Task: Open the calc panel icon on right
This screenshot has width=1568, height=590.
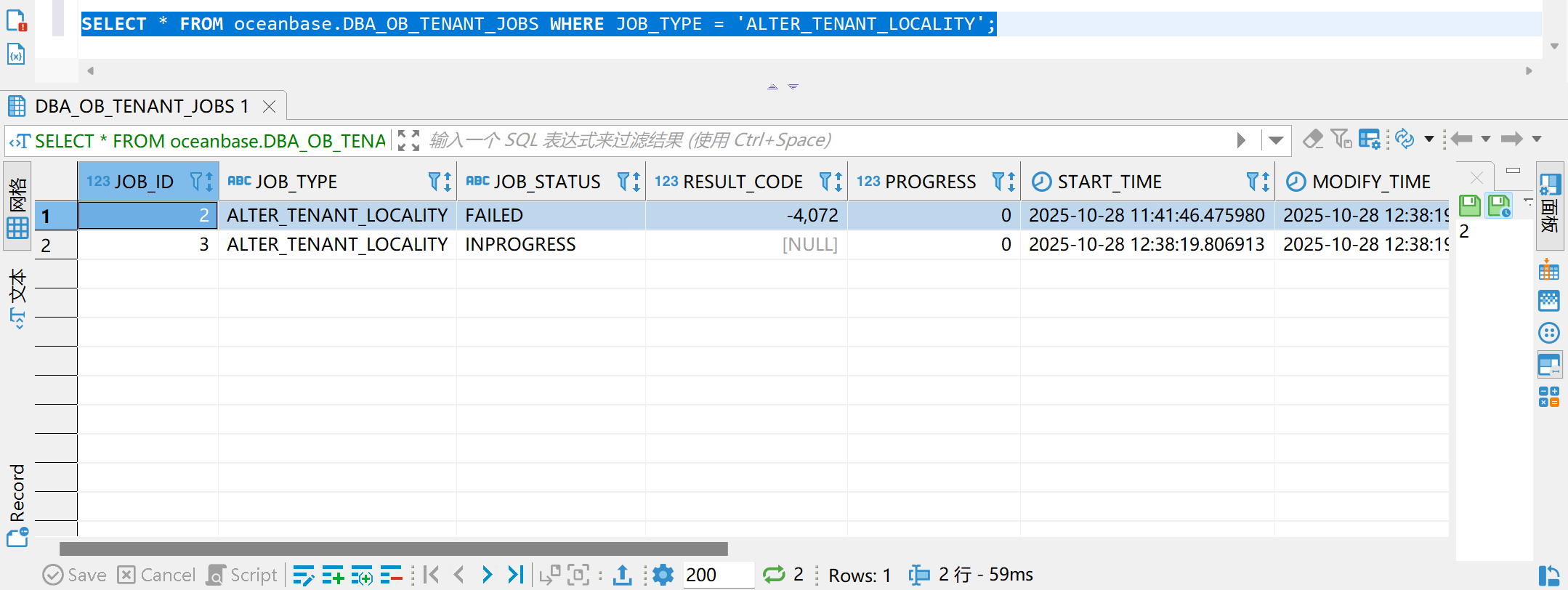Action: [x=1548, y=397]
